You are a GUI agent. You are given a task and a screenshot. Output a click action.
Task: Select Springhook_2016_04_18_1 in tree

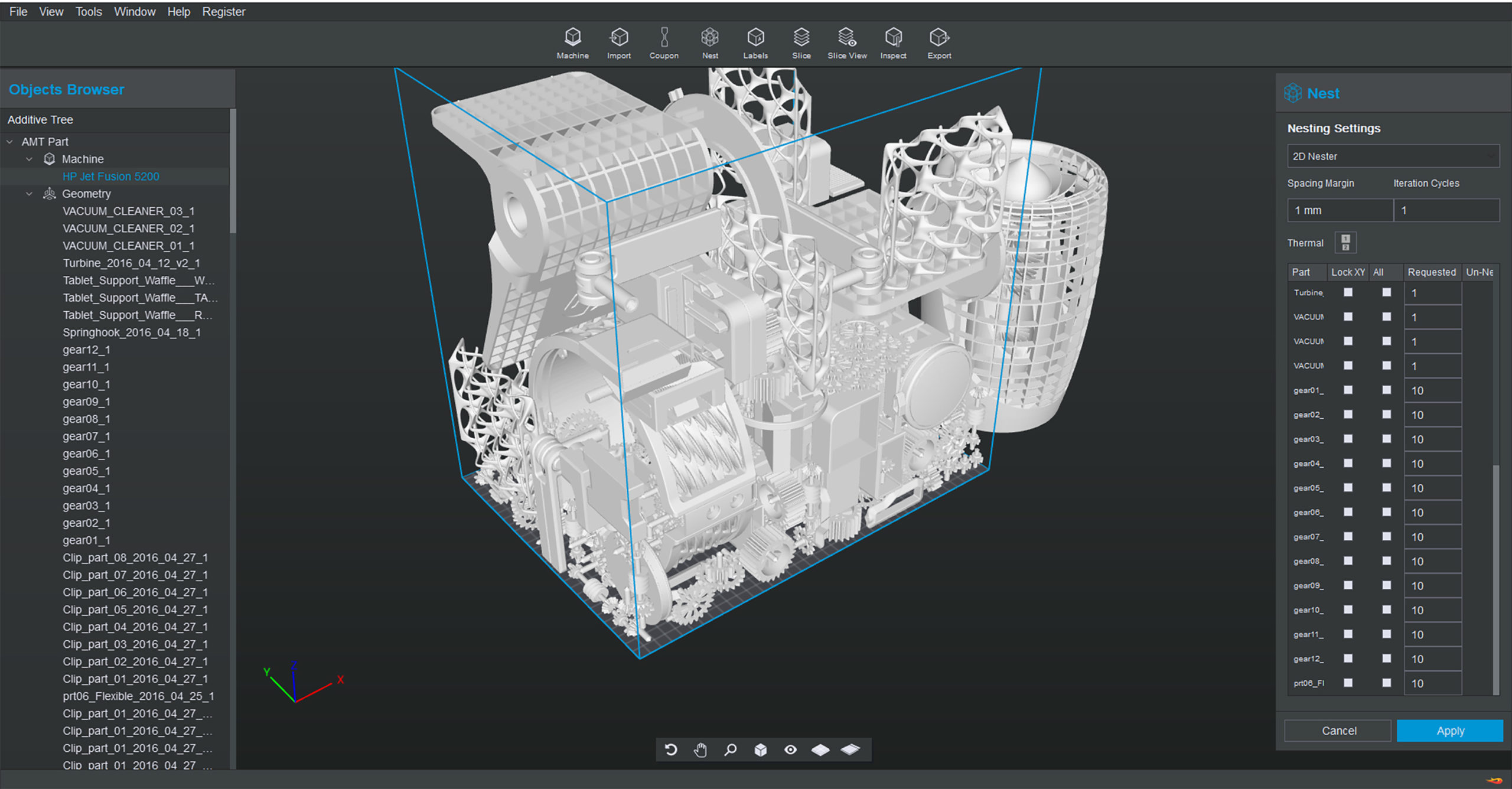click(132, 332)
